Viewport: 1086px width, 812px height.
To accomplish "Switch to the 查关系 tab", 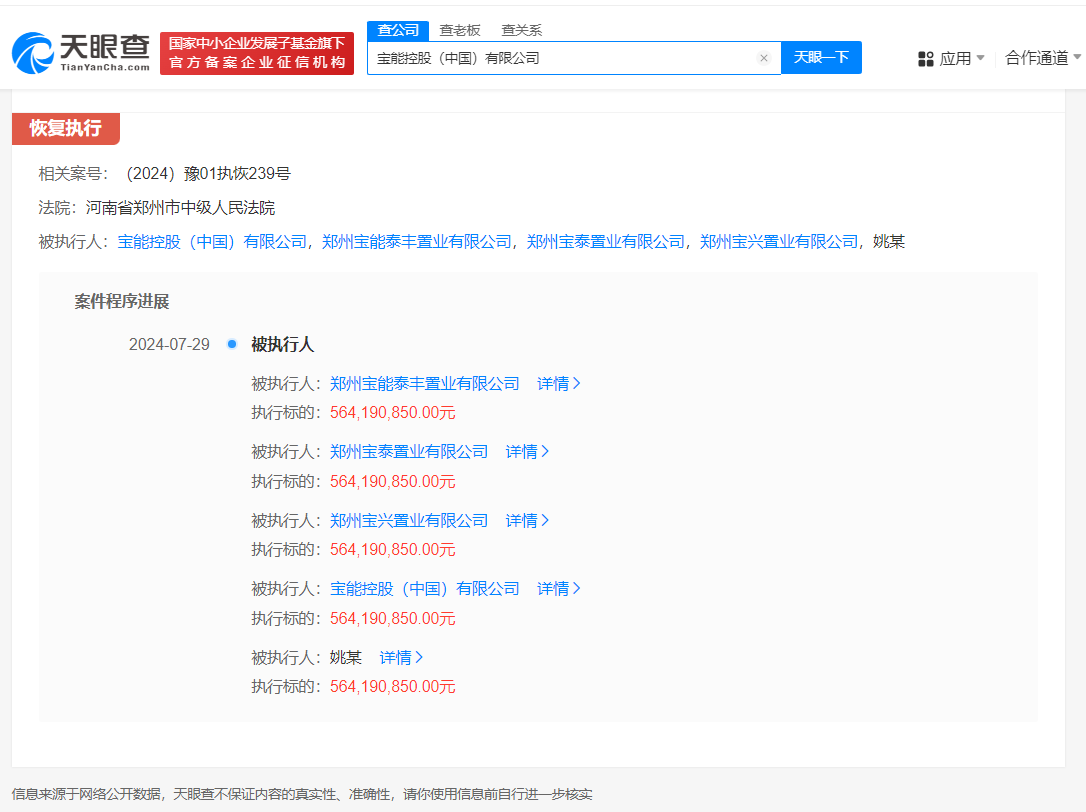I will tap(522, 30).
